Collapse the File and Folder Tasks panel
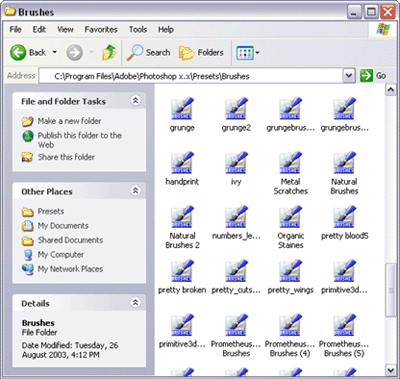The width and height of the screenshot is (400, 379). click(x=135, y=100)
